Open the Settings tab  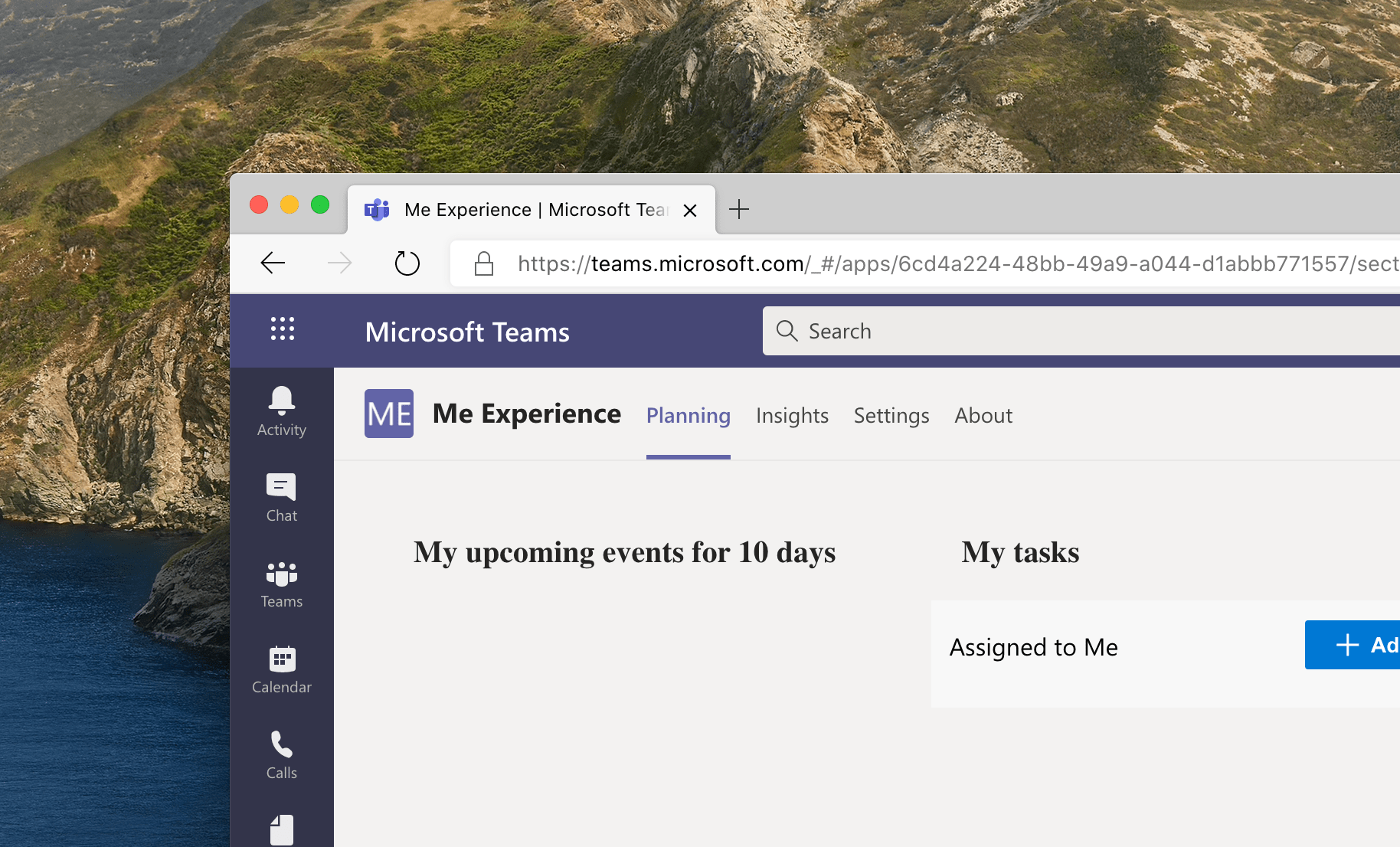891,415
